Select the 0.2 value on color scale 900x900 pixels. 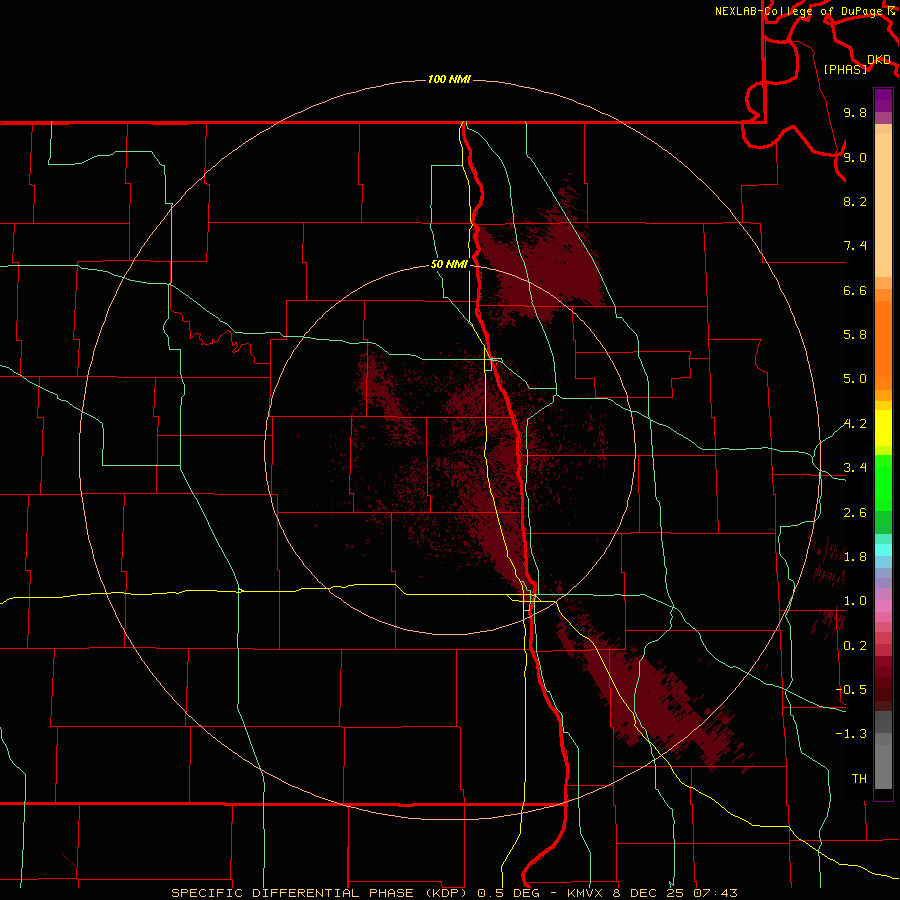click(855, 646)
